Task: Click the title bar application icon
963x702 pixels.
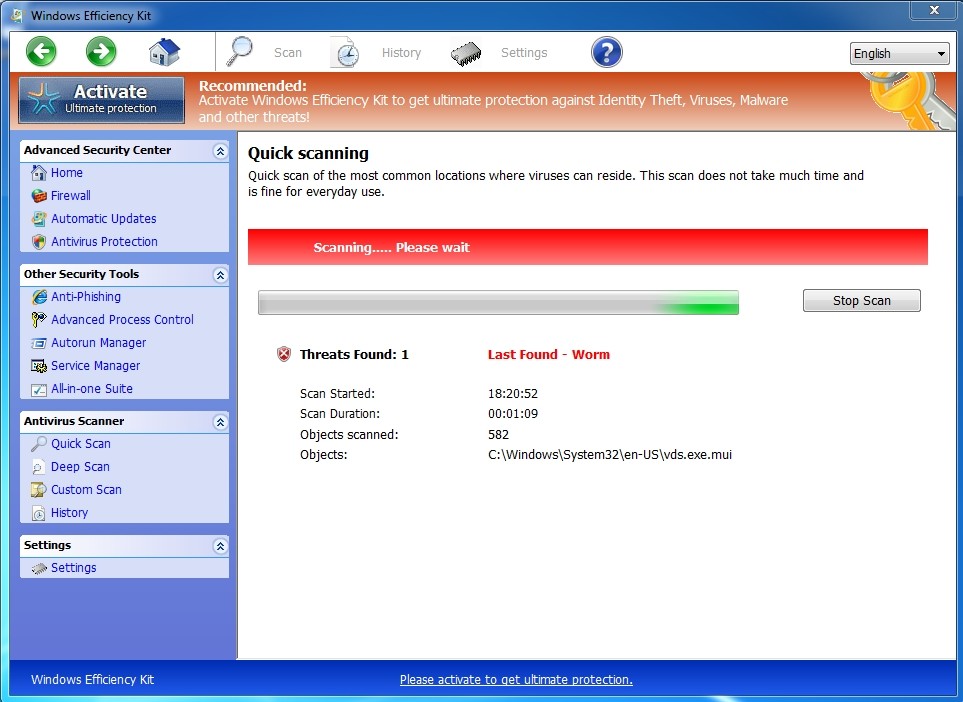Action: click(17, 15)
